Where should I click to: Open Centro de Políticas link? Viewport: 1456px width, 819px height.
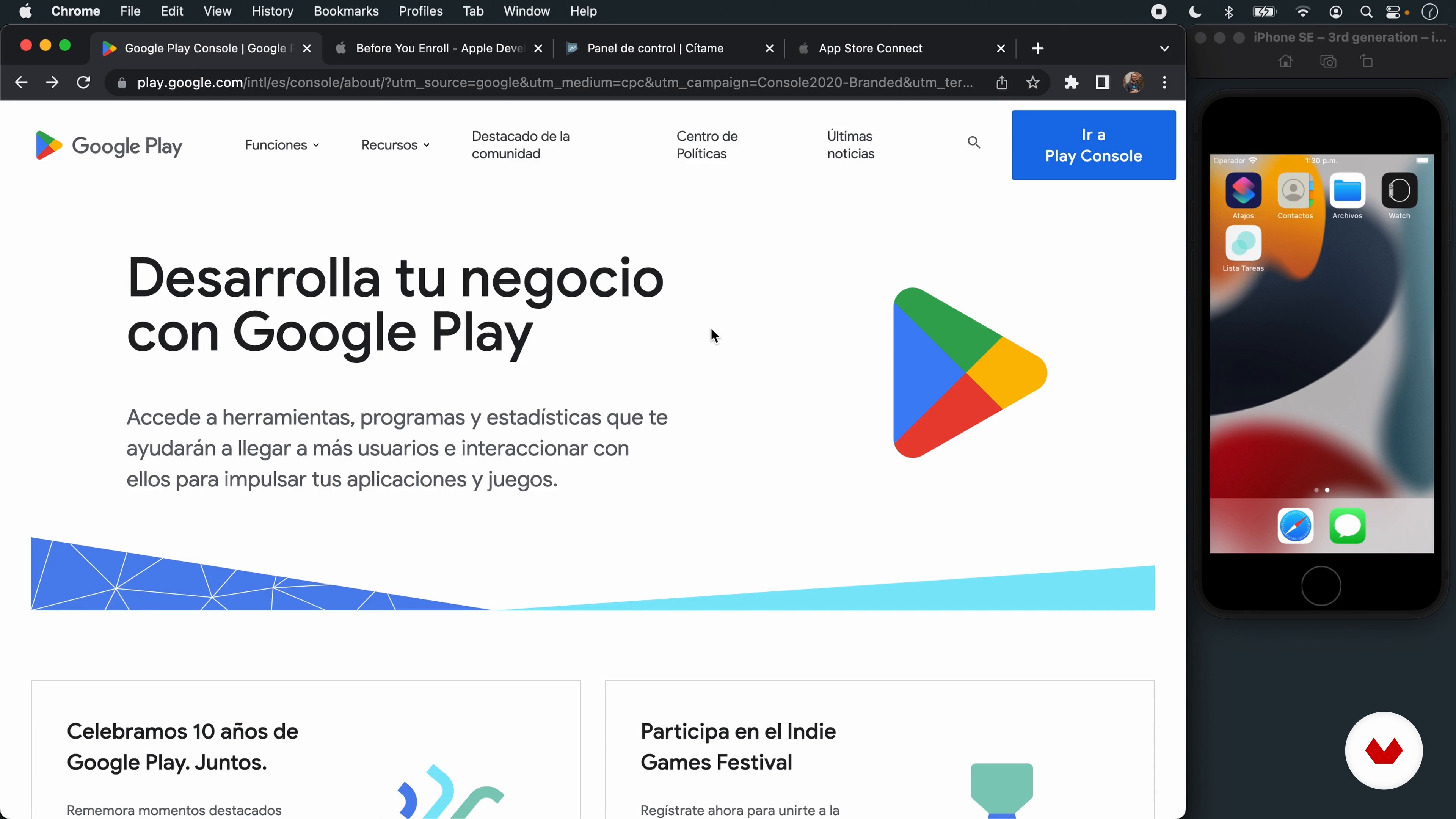click(x=706, y=145)
